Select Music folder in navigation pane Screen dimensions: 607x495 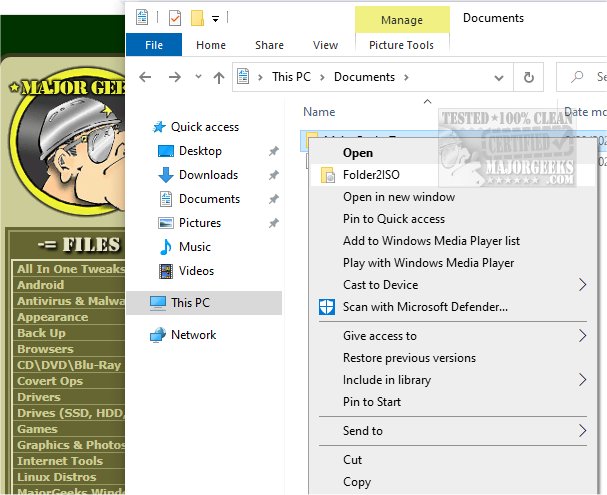point(195,247)
